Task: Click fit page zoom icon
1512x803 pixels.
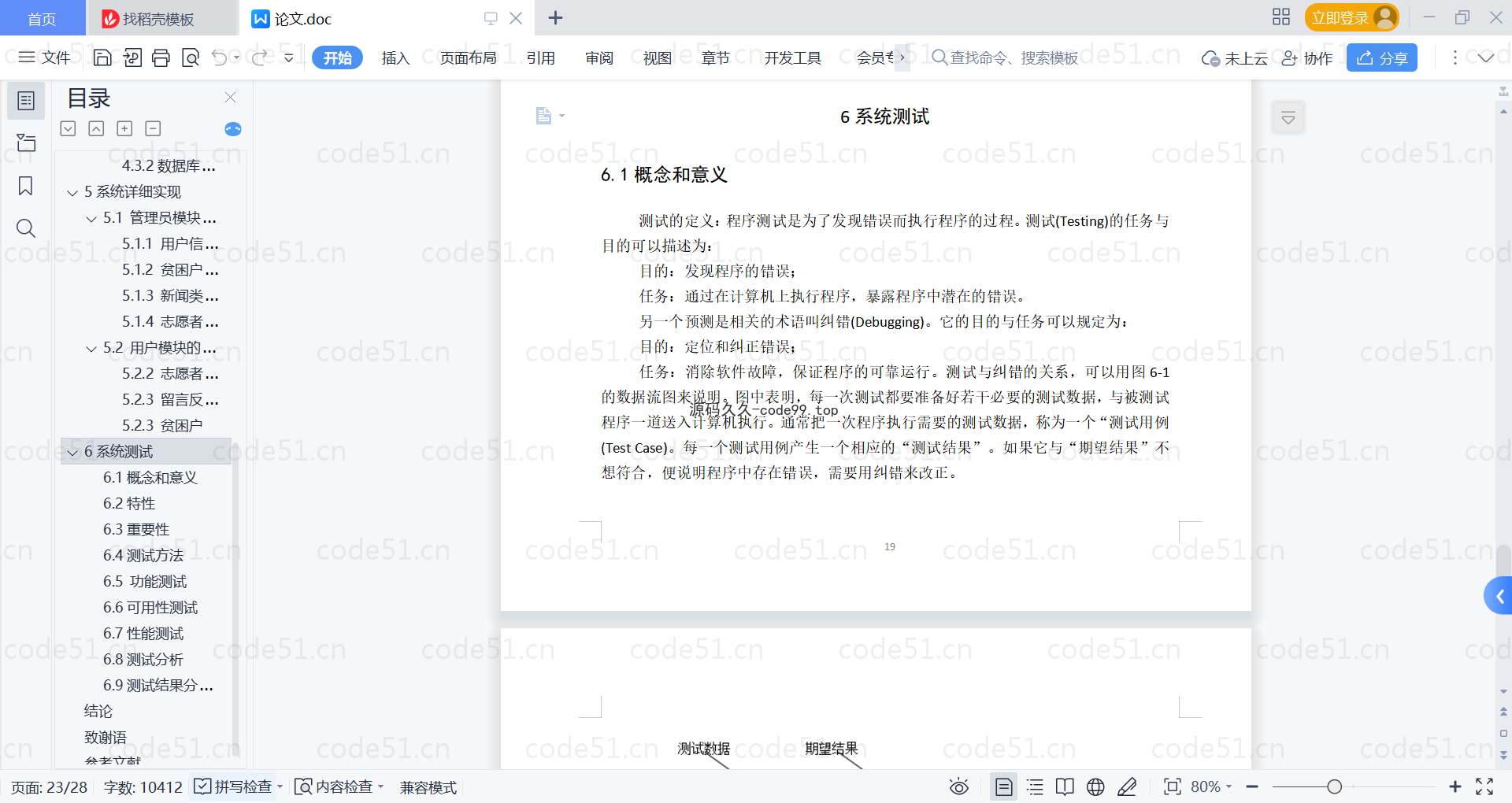Action: 1173,786
